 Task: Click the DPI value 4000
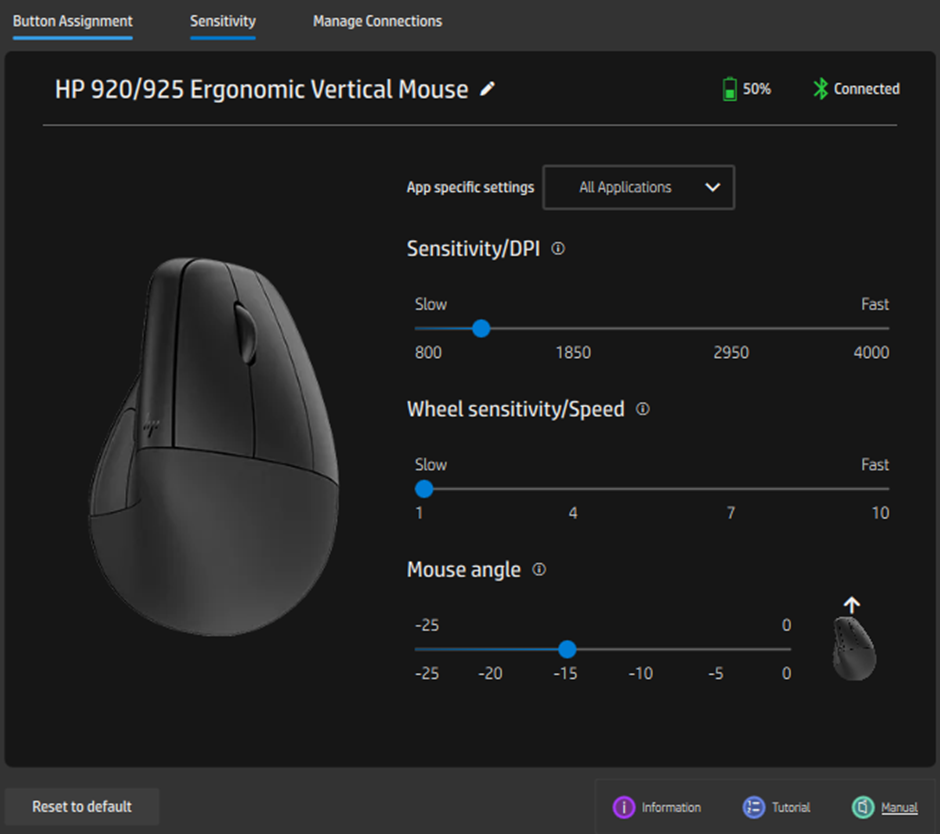871,353
